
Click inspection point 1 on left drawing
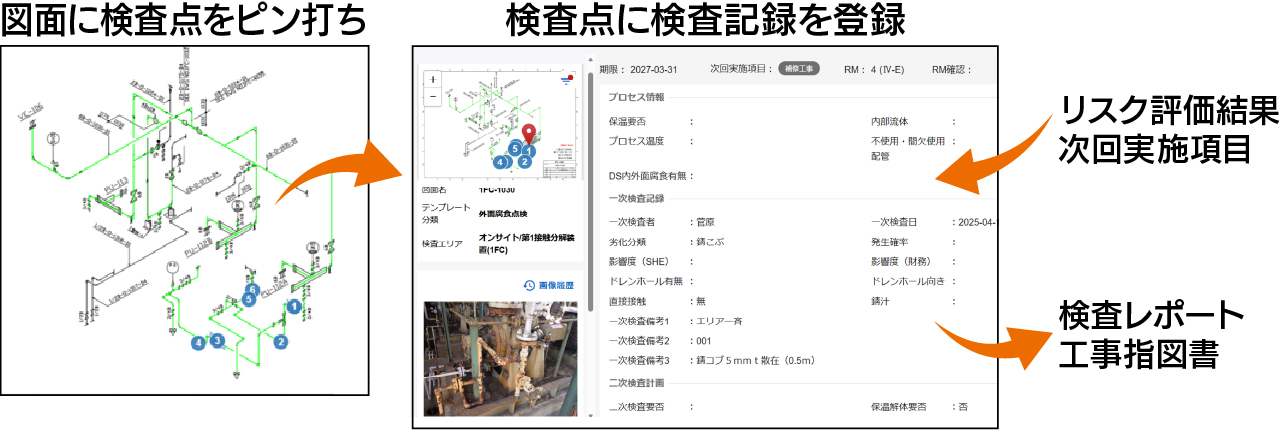click(x=294, y=307)
